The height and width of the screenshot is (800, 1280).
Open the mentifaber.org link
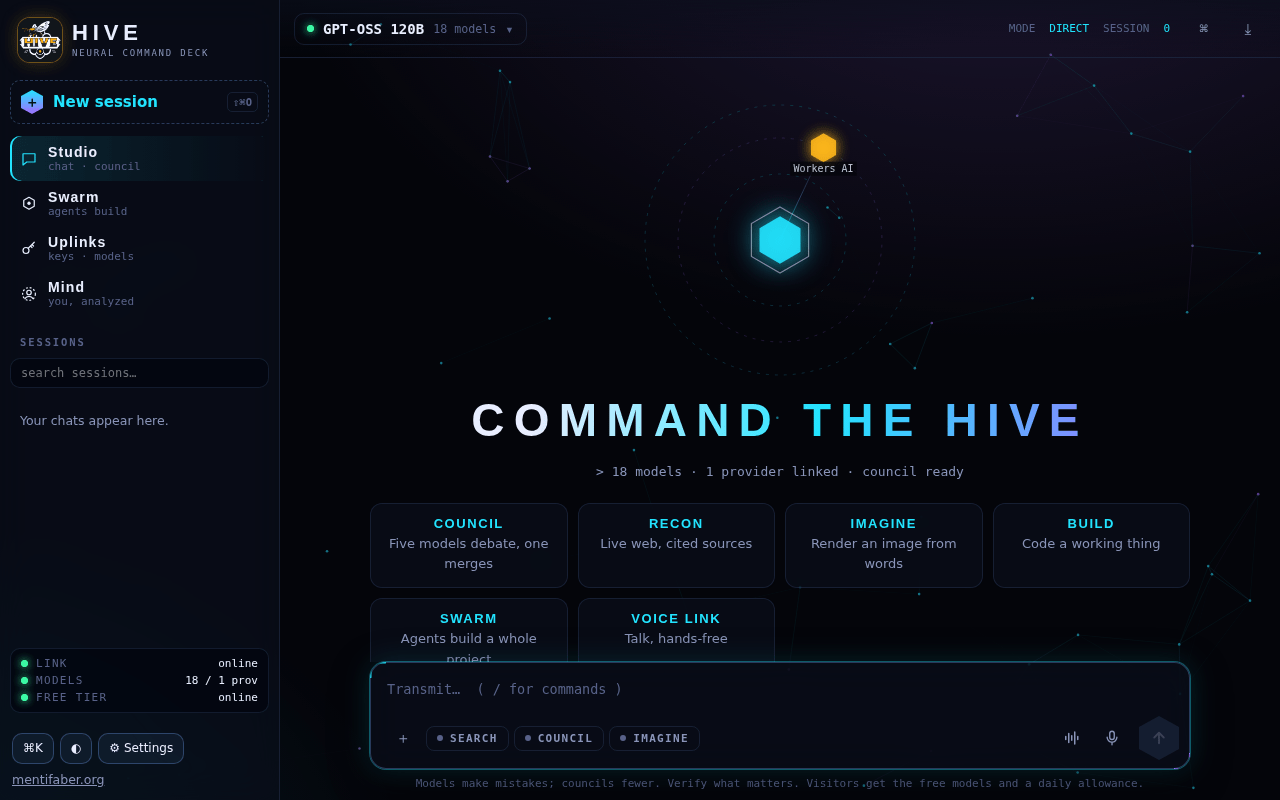coord(58,780)
